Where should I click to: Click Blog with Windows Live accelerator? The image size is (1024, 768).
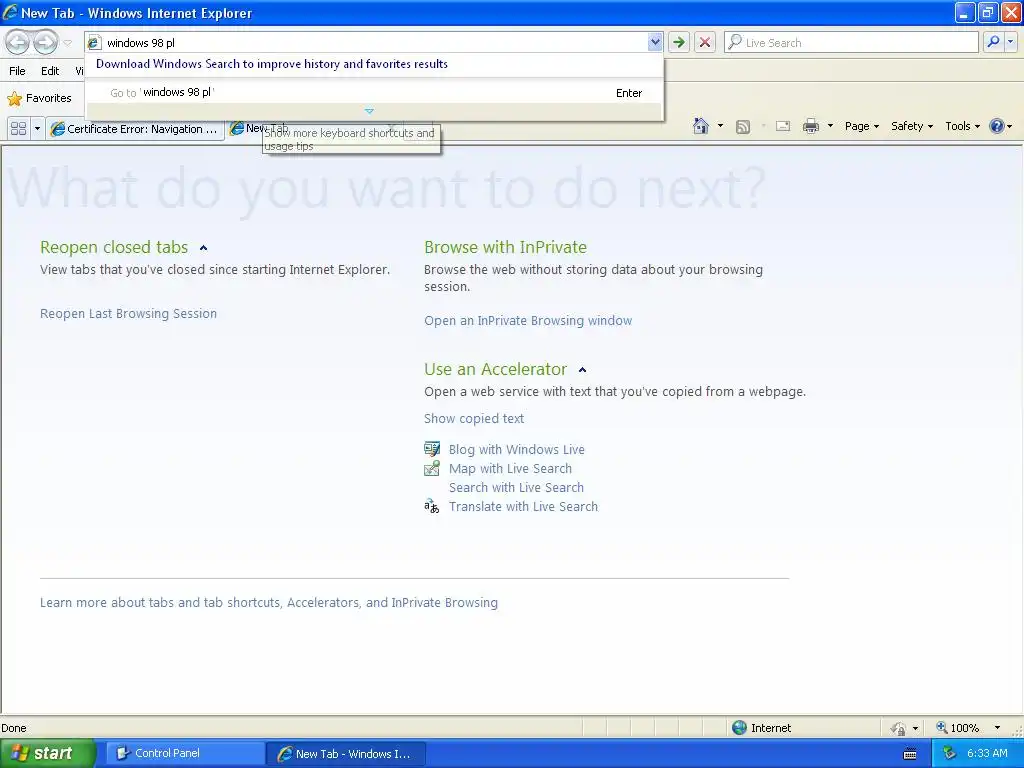517,449
